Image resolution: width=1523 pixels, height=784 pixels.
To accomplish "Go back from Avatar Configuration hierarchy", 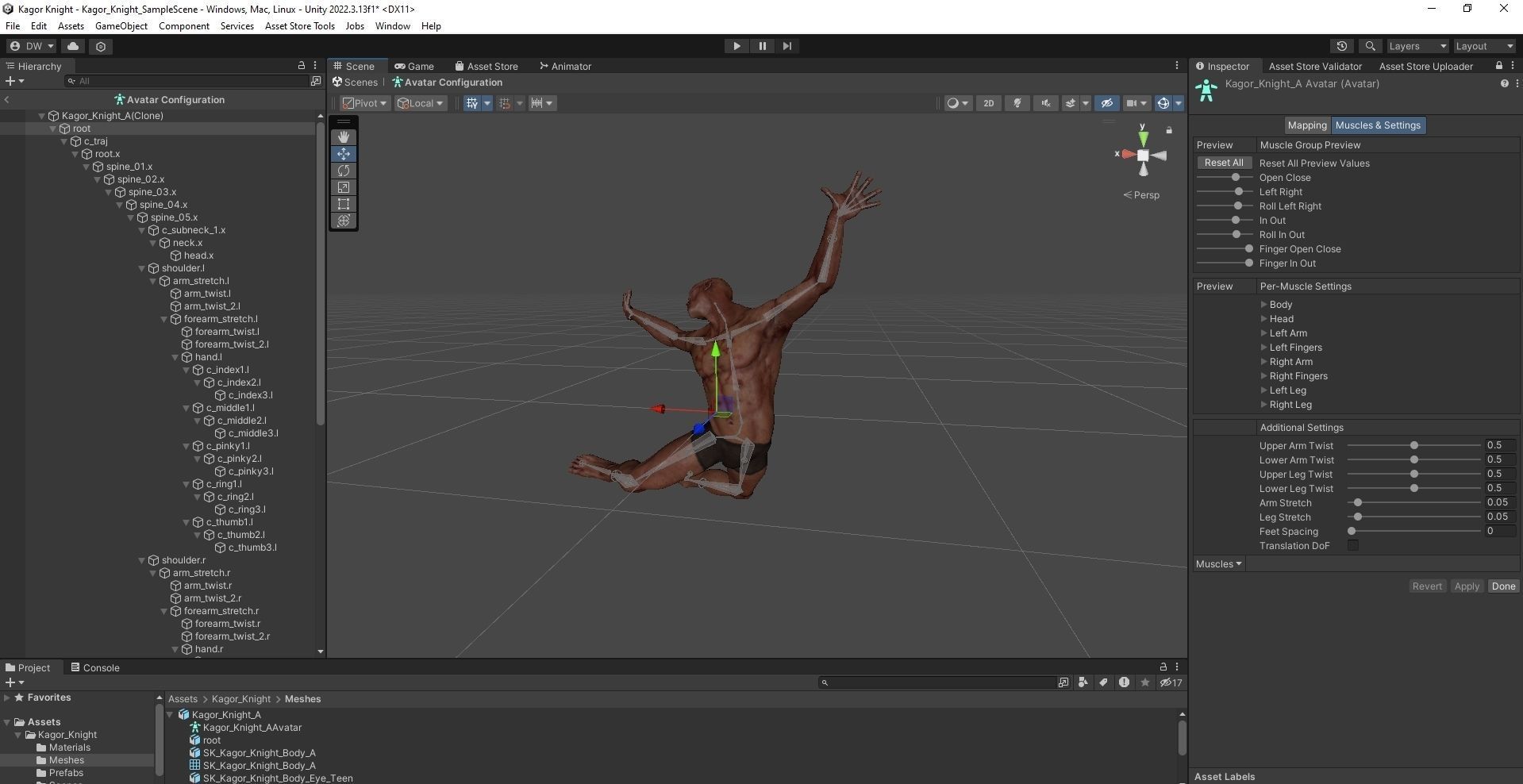I will (6, 100).
